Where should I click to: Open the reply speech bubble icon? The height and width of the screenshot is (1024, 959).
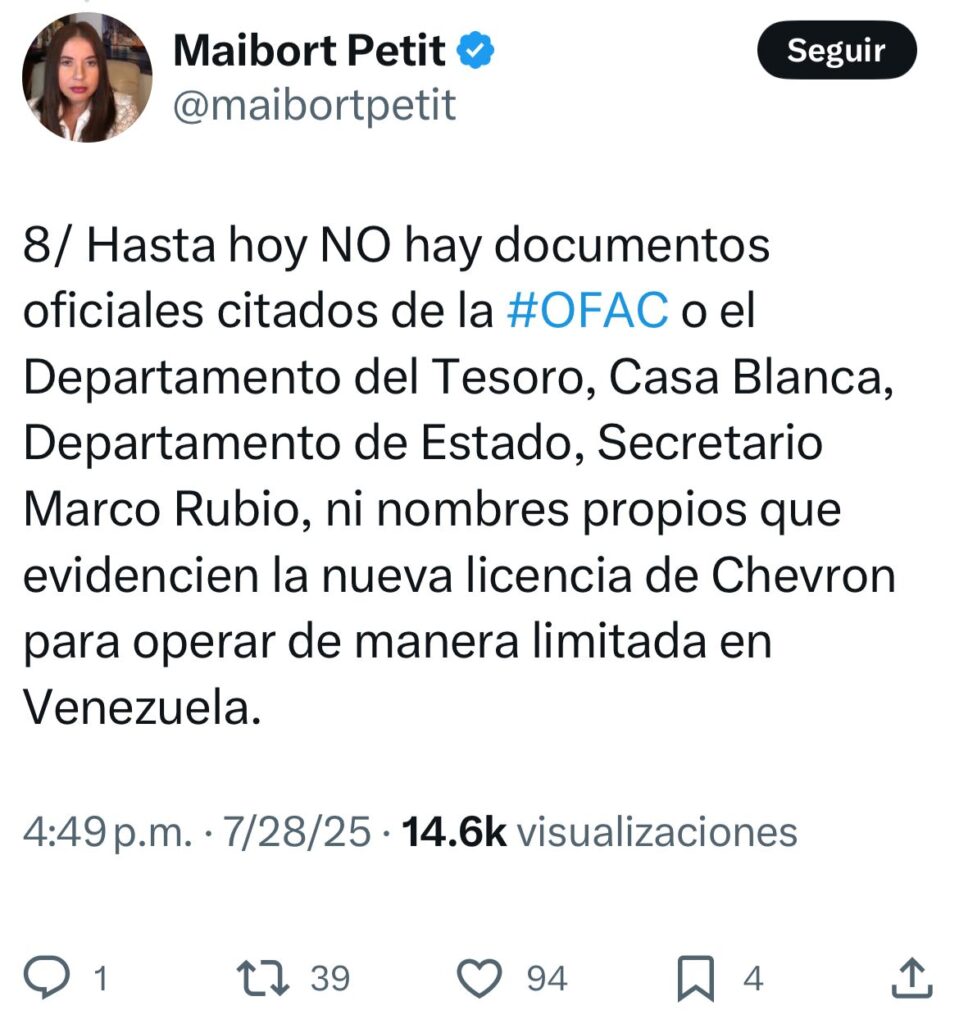coord(46,977)
